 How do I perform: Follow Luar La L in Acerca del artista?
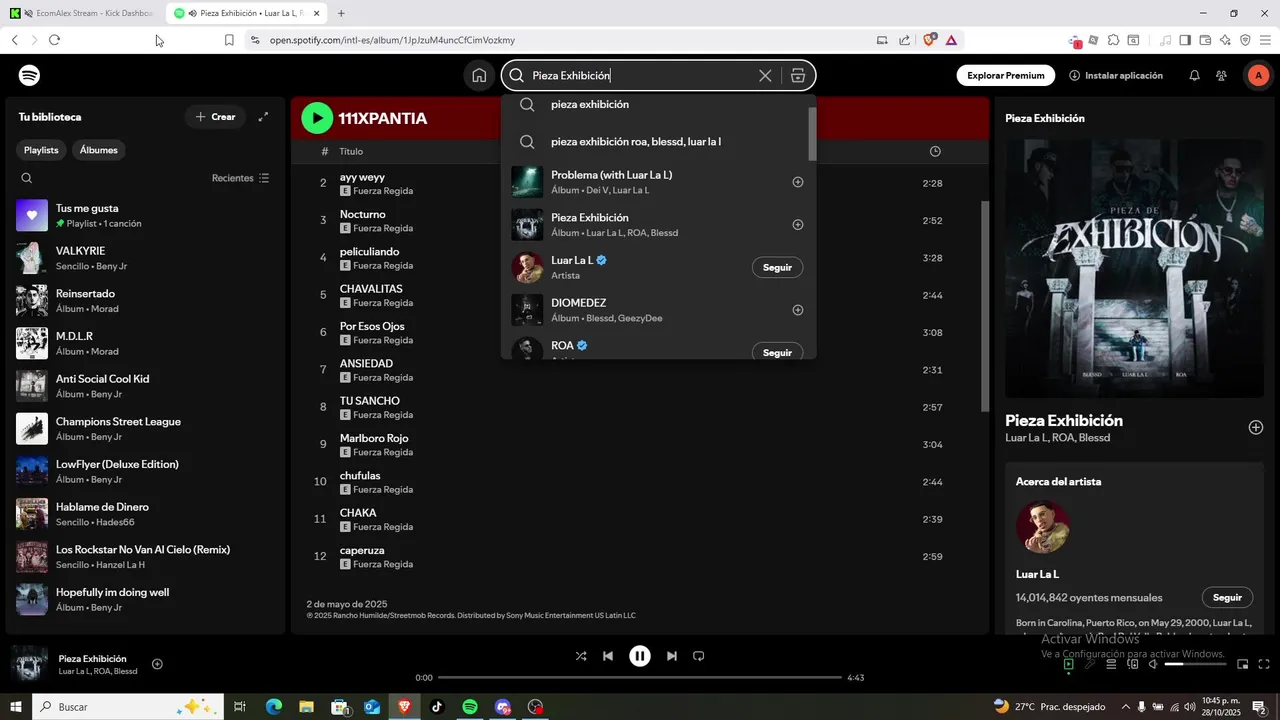(x=1227, y=597)
